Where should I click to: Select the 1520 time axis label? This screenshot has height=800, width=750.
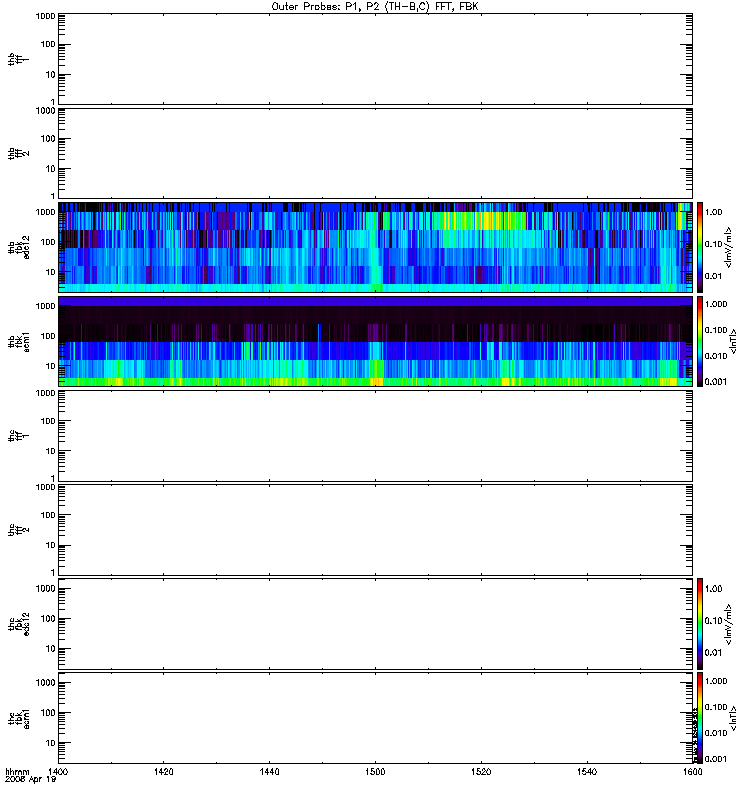click(481, 772)
